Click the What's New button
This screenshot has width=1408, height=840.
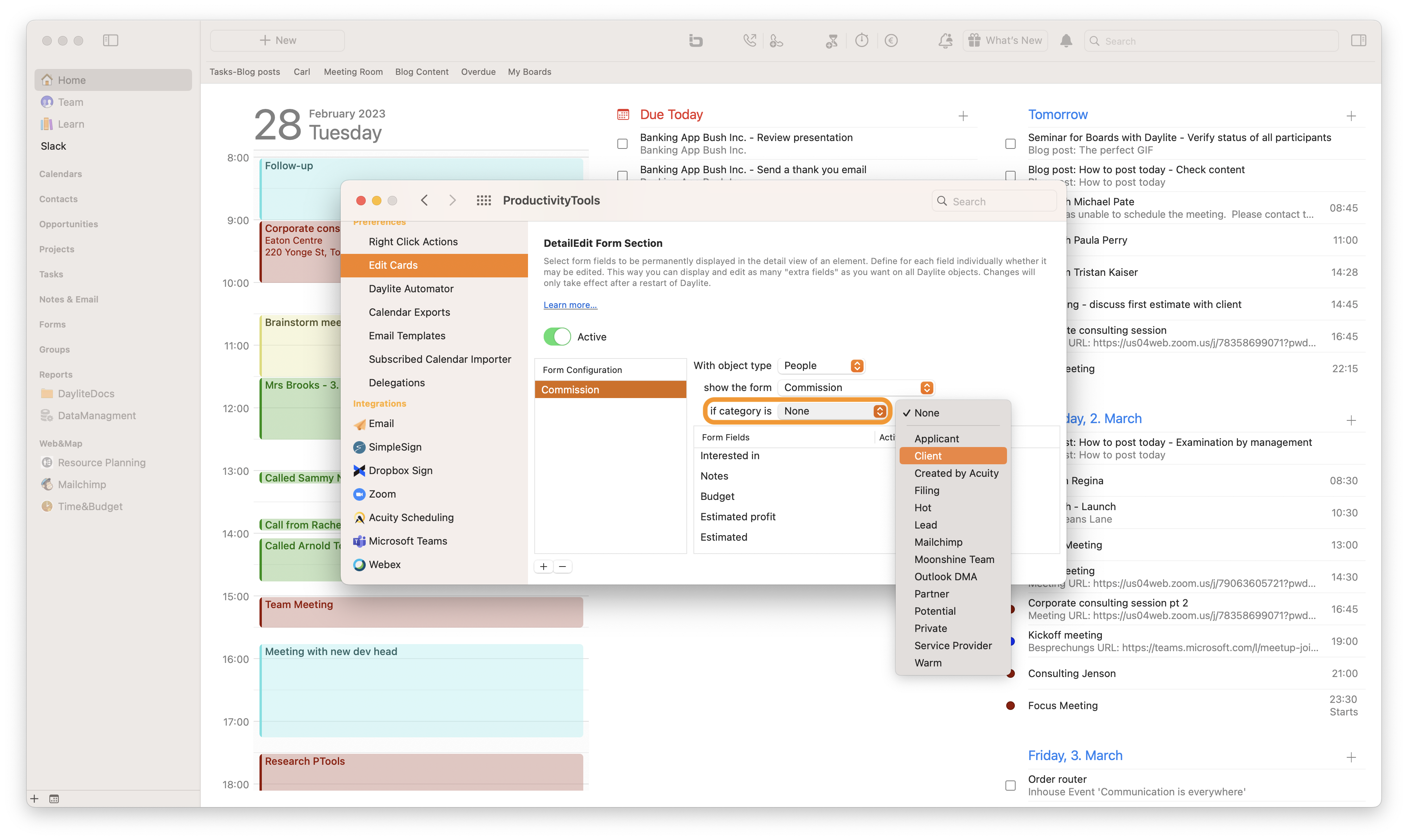(1005, 40)
